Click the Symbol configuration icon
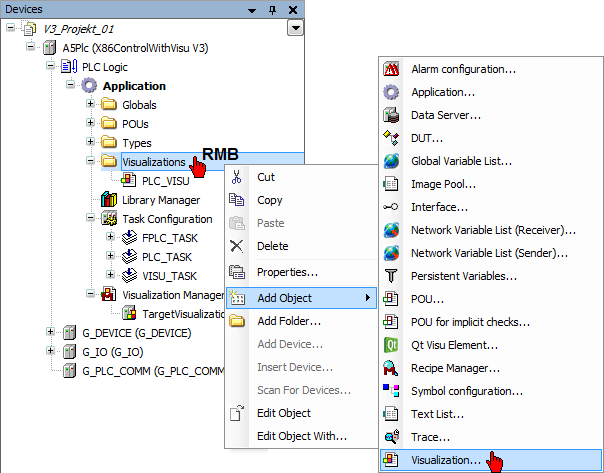Image resolution: width=604 pixels, height=473 pixels. pos(391,391)
